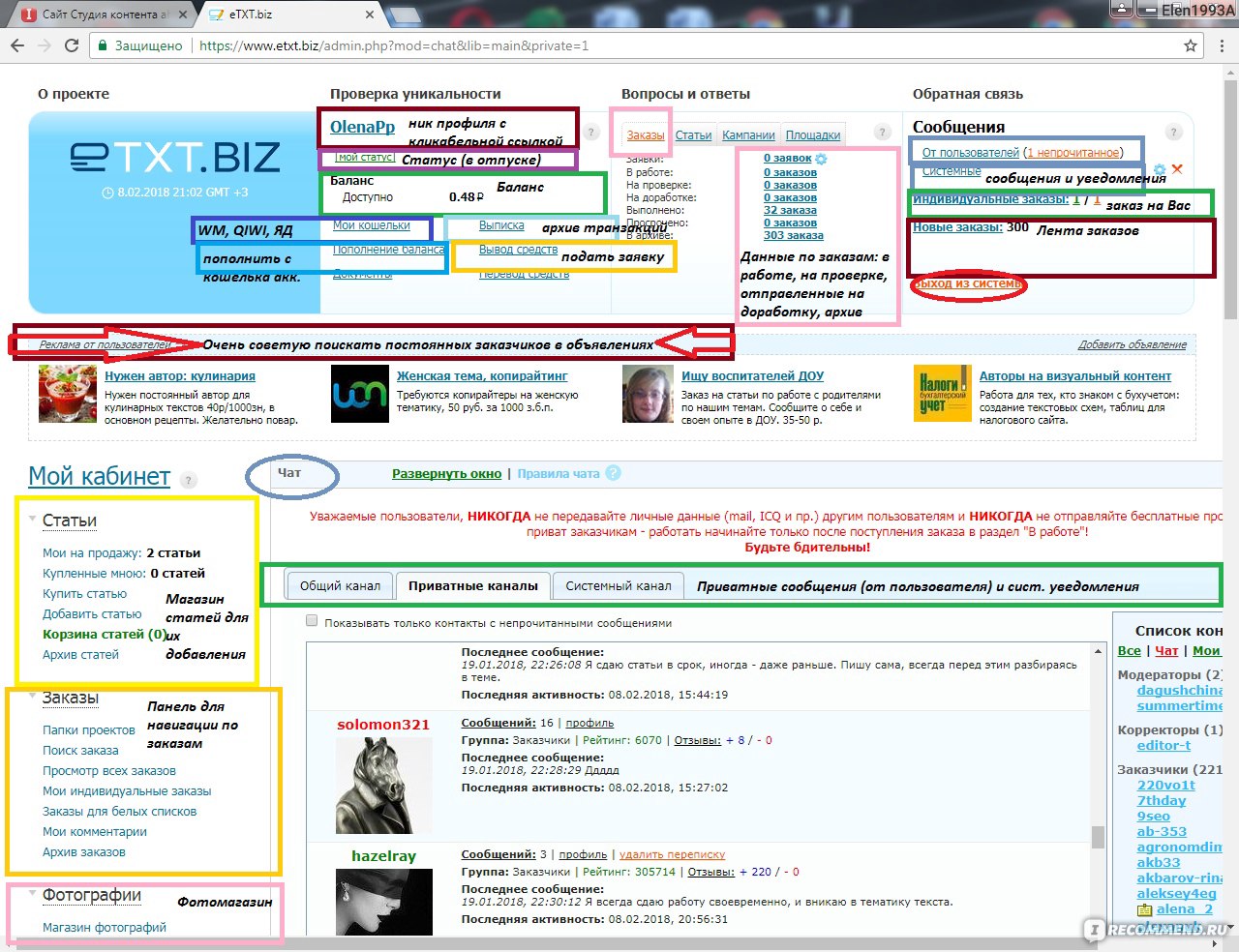This screenshot has width=1239, height=952.
Task: Click help icon beside Правила чата
Action: (613, 473)
